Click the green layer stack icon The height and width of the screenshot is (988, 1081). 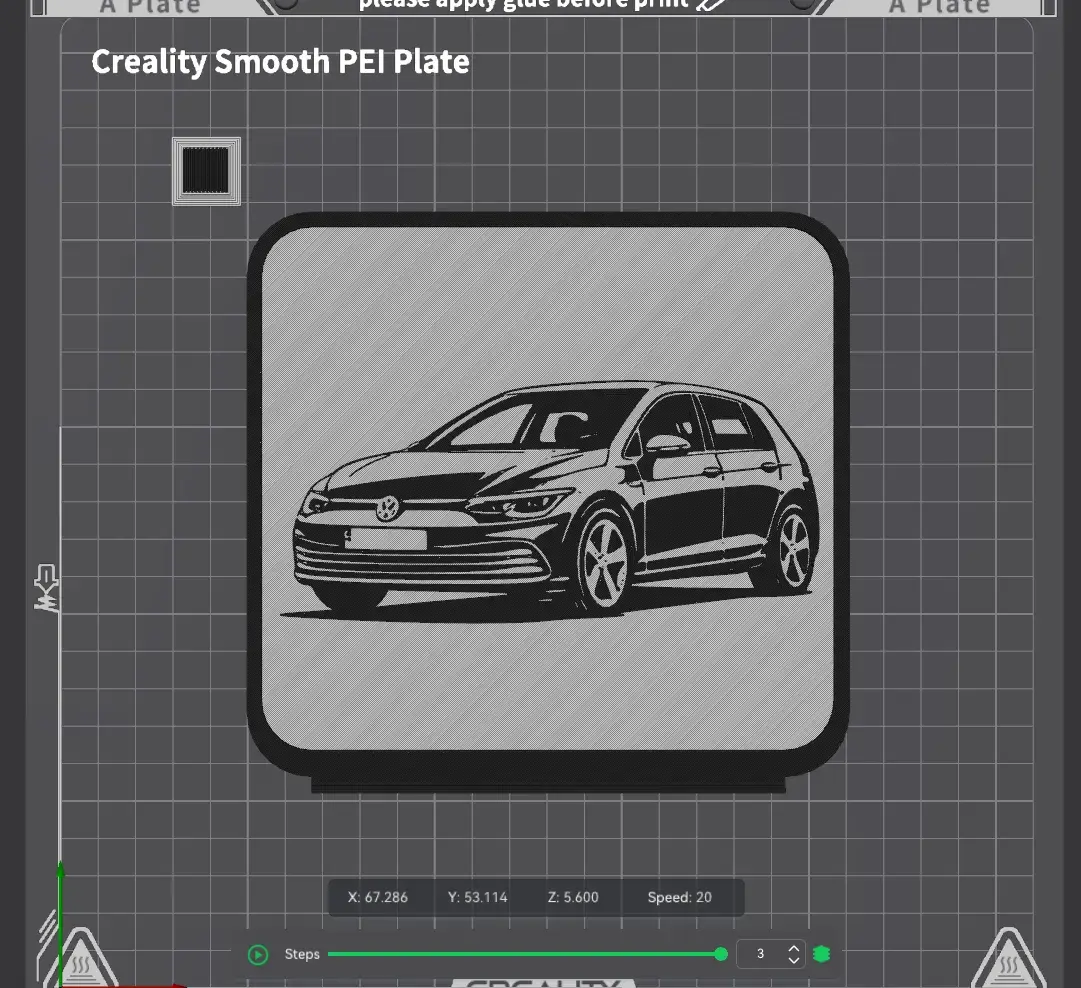pos(821,954)
